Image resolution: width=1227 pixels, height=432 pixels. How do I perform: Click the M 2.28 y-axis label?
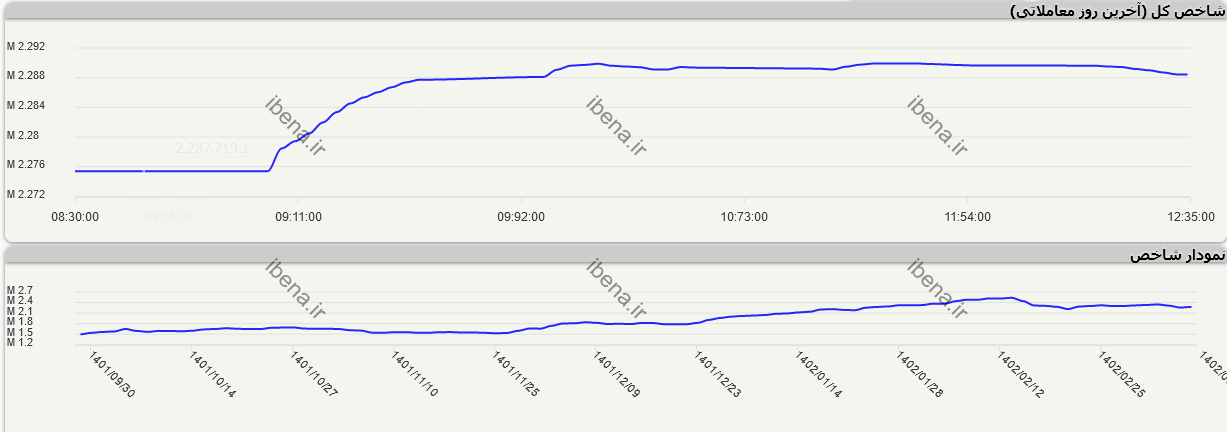click(26, 135)
